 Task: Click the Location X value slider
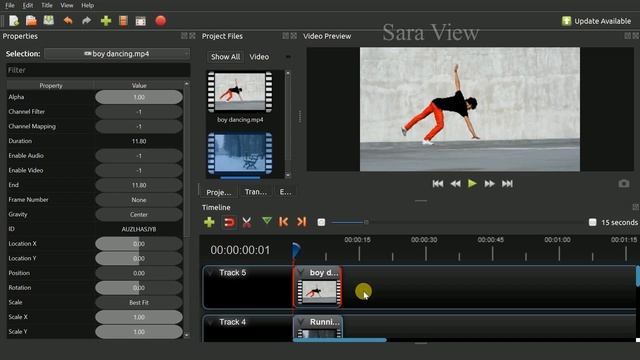point(139,244)
